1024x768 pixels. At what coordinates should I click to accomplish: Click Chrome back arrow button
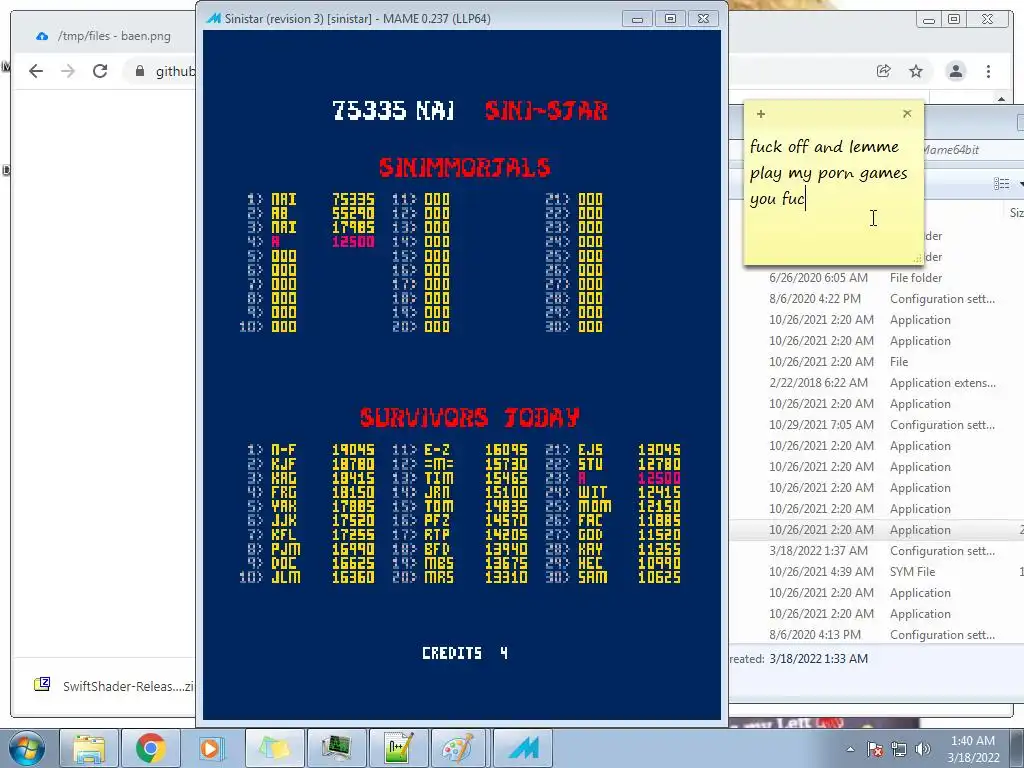click(36, 71)
